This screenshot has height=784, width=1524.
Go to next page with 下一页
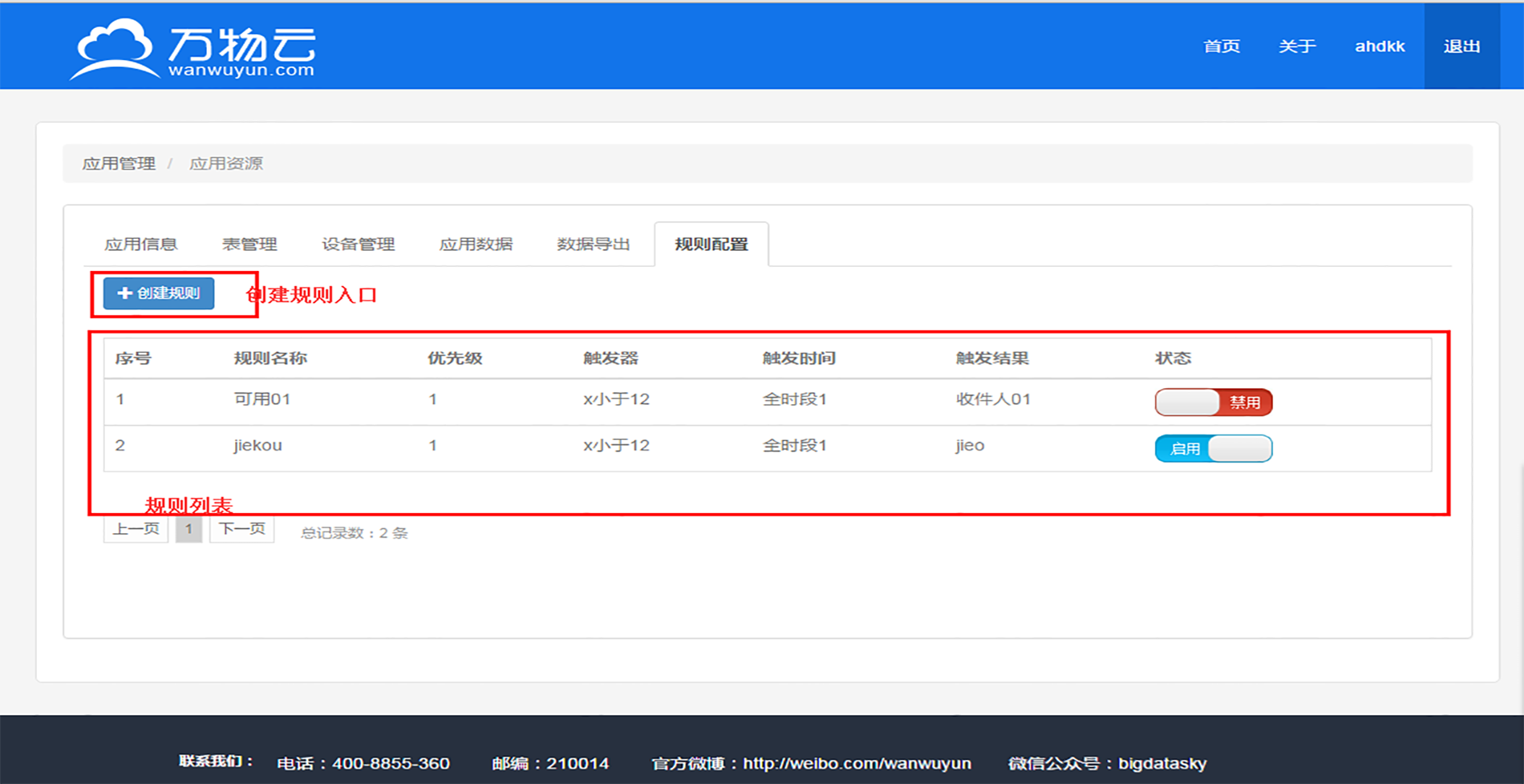click(x=241, y=529)
